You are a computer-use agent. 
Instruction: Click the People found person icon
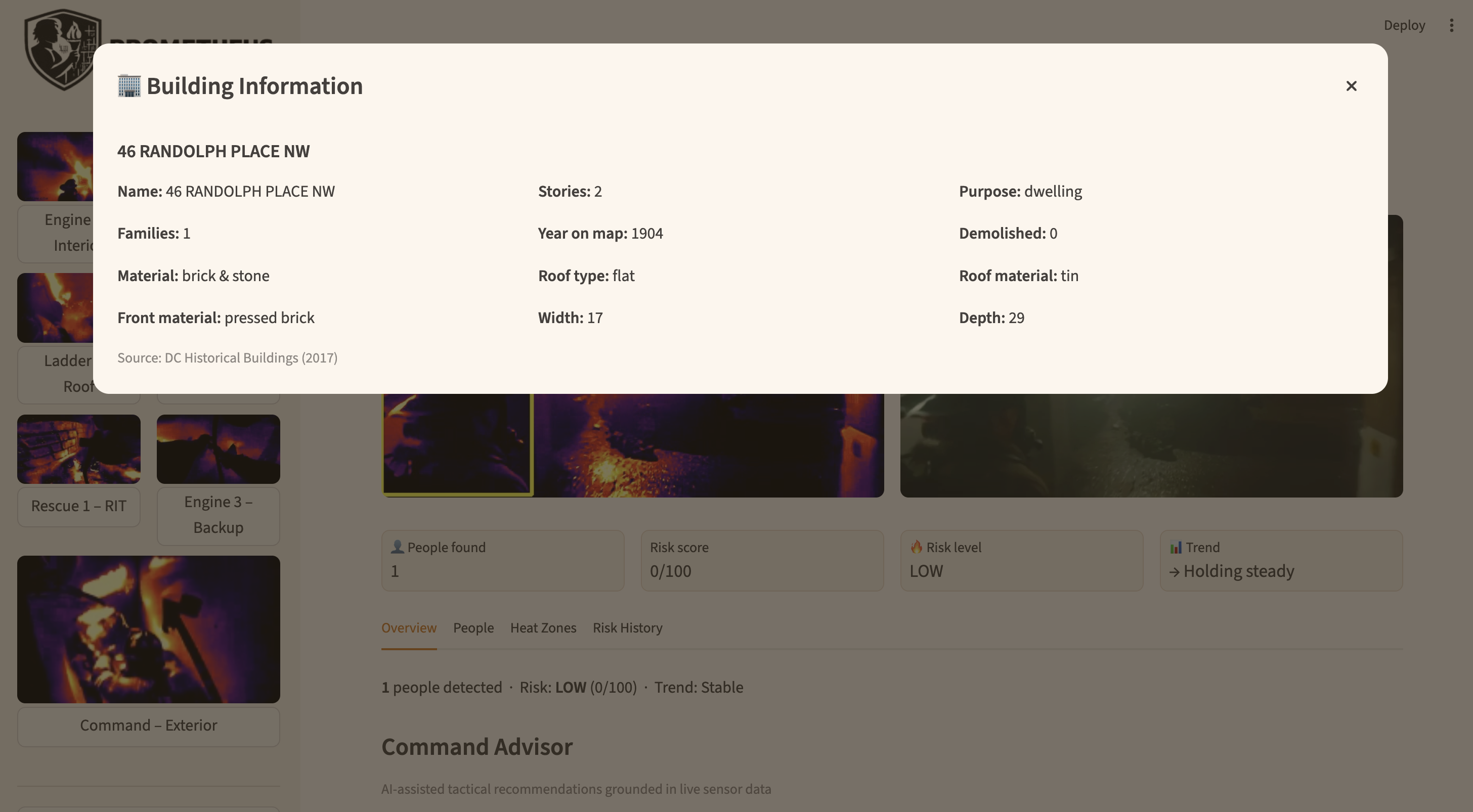click(x=397, y=547)
